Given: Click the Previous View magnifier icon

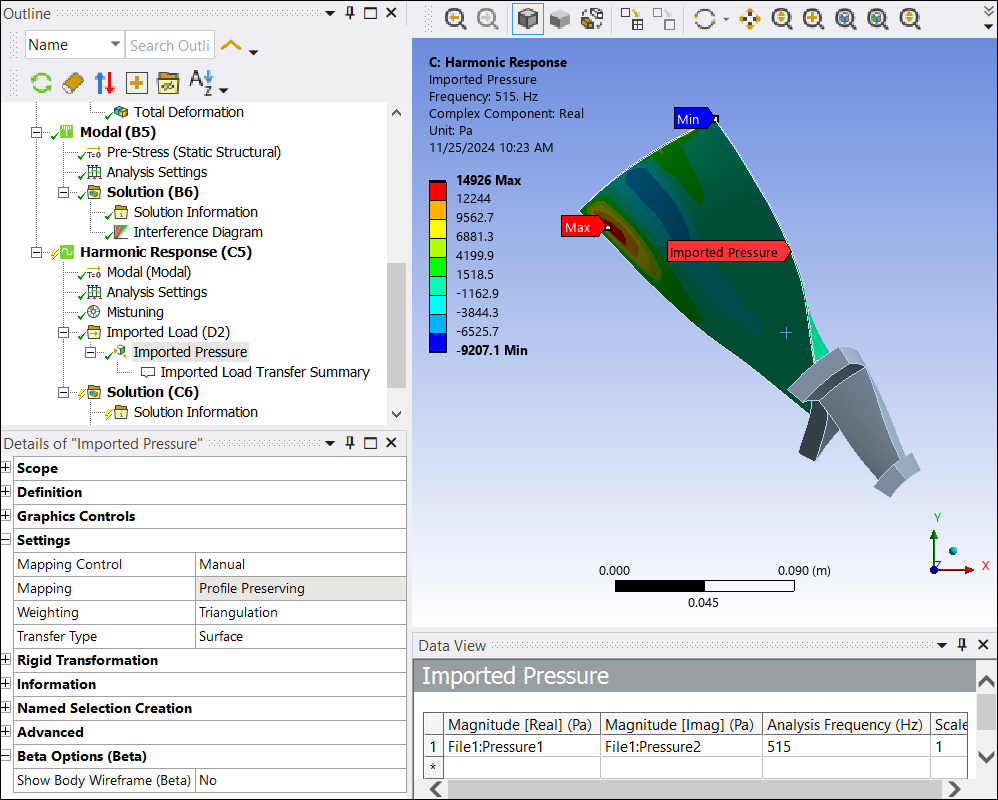Looking at the screenshot, I should coord(456,18).
